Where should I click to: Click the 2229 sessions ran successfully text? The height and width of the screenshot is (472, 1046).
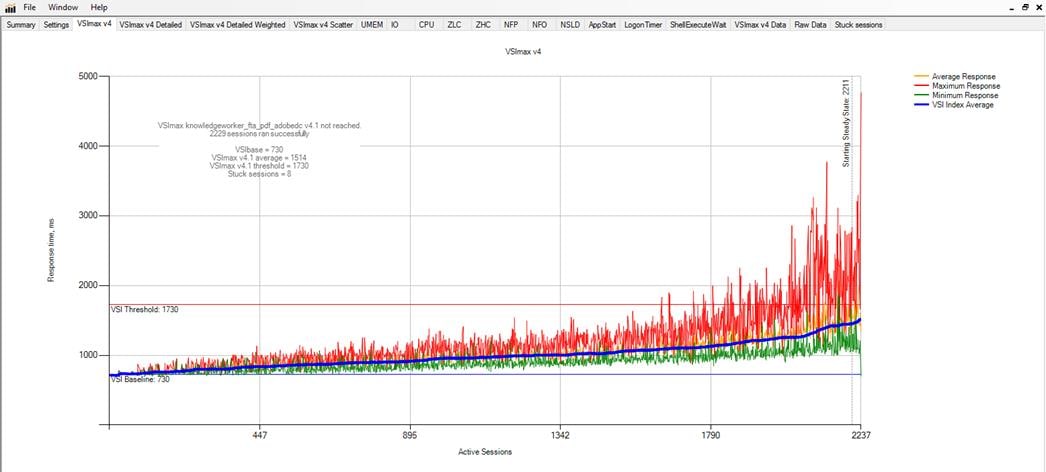(x=258, y=133)
